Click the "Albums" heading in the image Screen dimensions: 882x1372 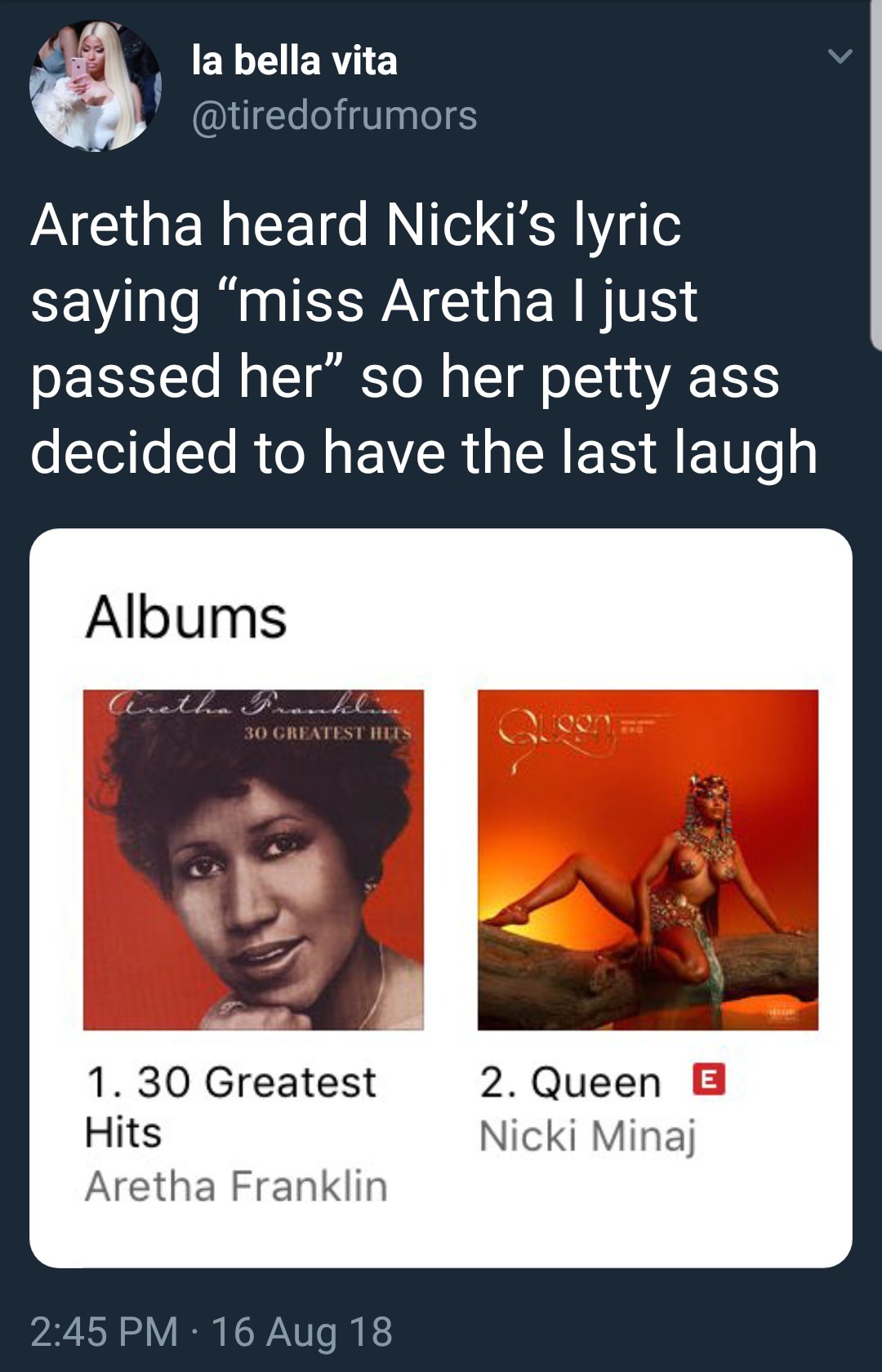[x=186, y=617]
